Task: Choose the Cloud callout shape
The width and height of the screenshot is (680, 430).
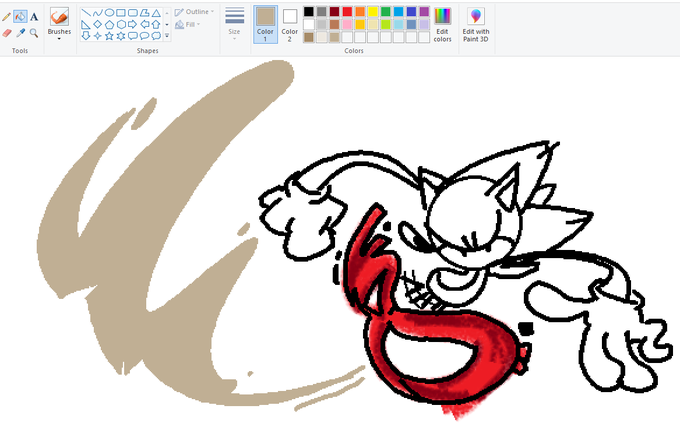Action: point(156,36)
